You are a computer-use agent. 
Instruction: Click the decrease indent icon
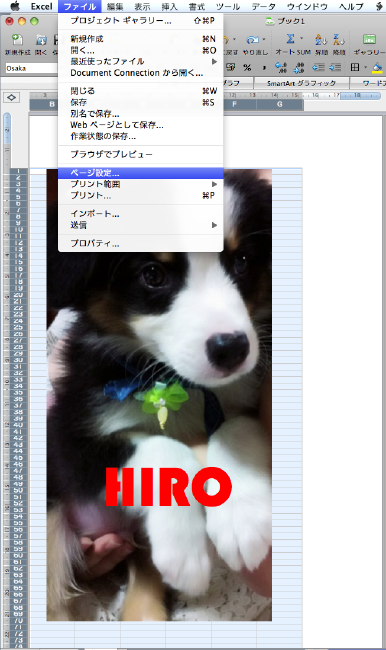(x=318, y=68)
